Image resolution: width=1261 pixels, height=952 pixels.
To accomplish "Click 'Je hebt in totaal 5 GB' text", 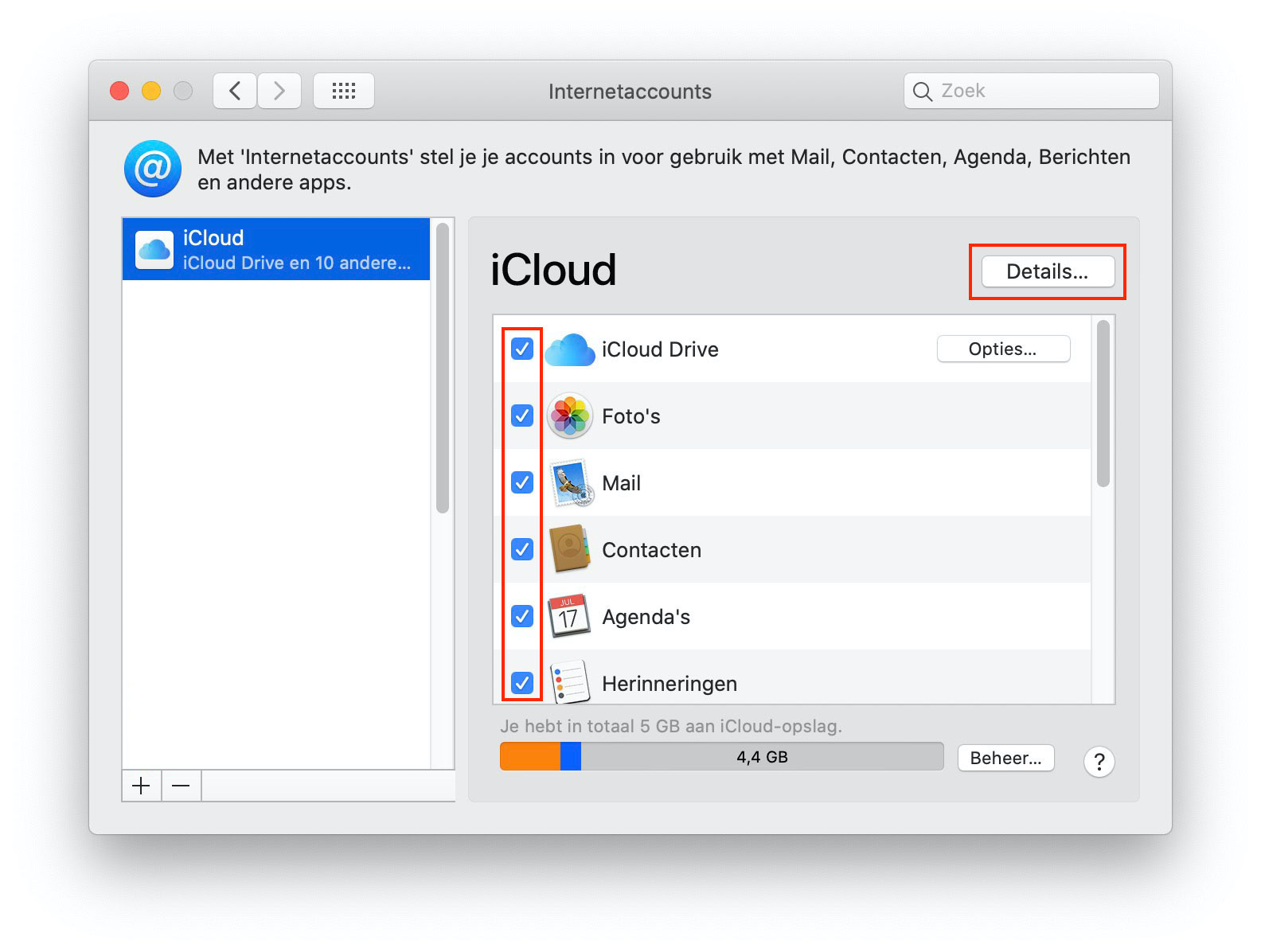I will coord(671,726).
